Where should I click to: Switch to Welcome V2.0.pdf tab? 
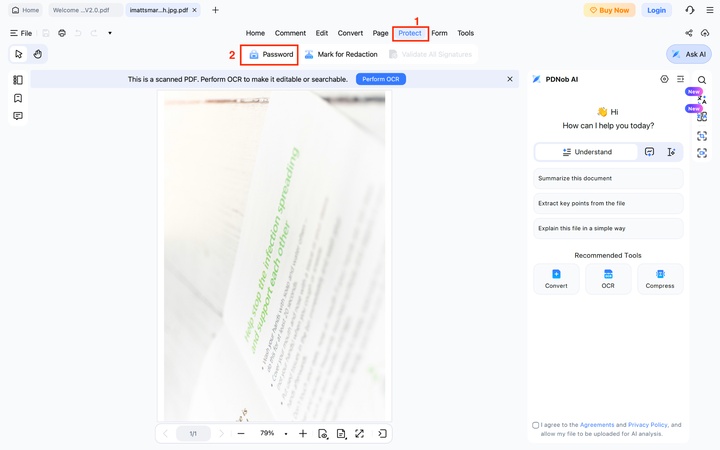click(85, 10)
